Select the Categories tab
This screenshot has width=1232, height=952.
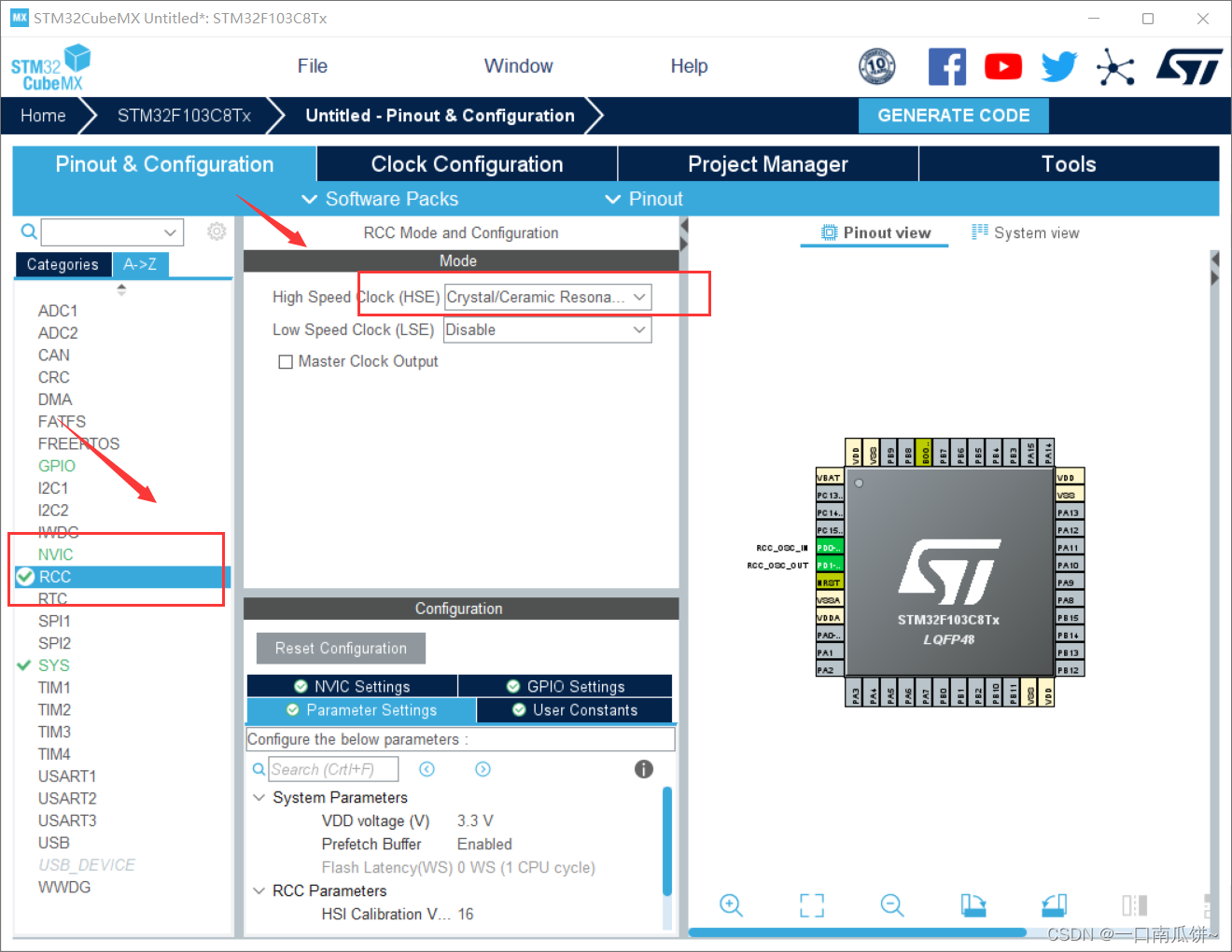(63, 265)
